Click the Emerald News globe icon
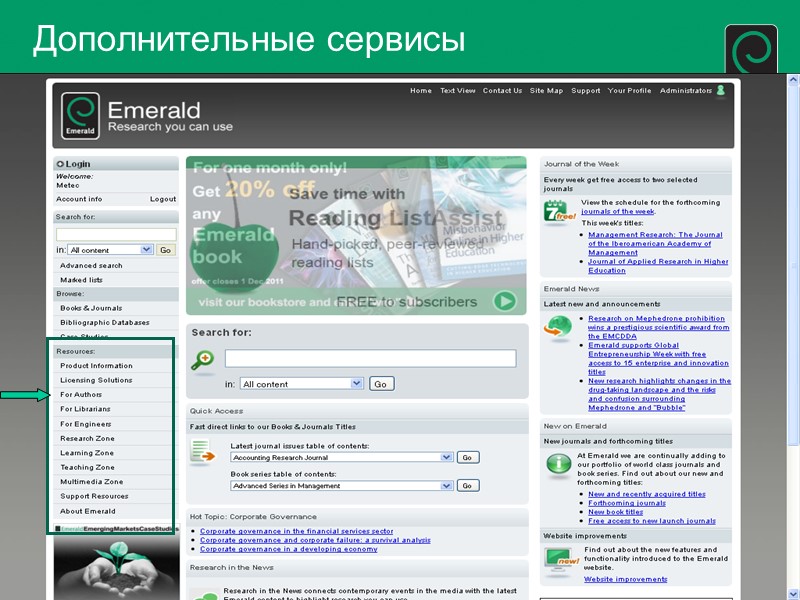 (557, 327)
